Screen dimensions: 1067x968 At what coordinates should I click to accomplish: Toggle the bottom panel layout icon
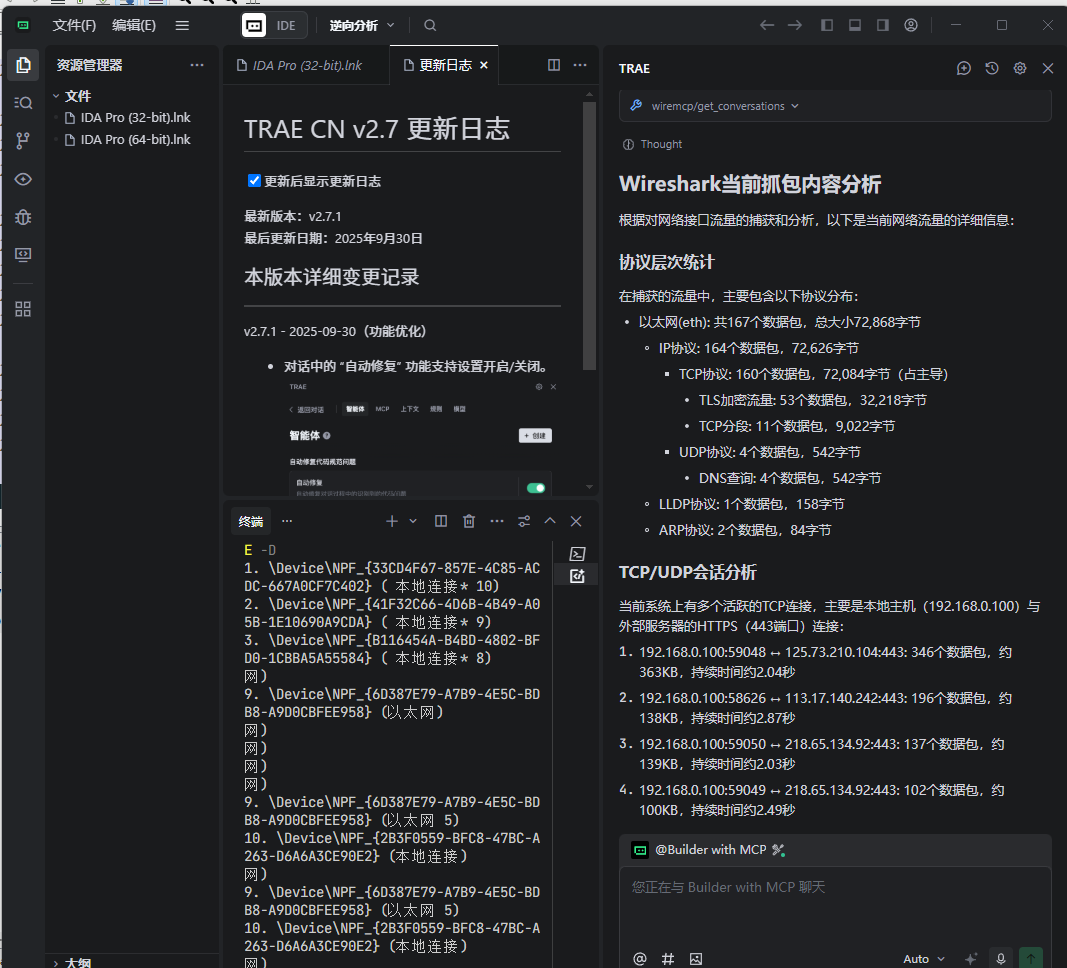click(855, 25)
